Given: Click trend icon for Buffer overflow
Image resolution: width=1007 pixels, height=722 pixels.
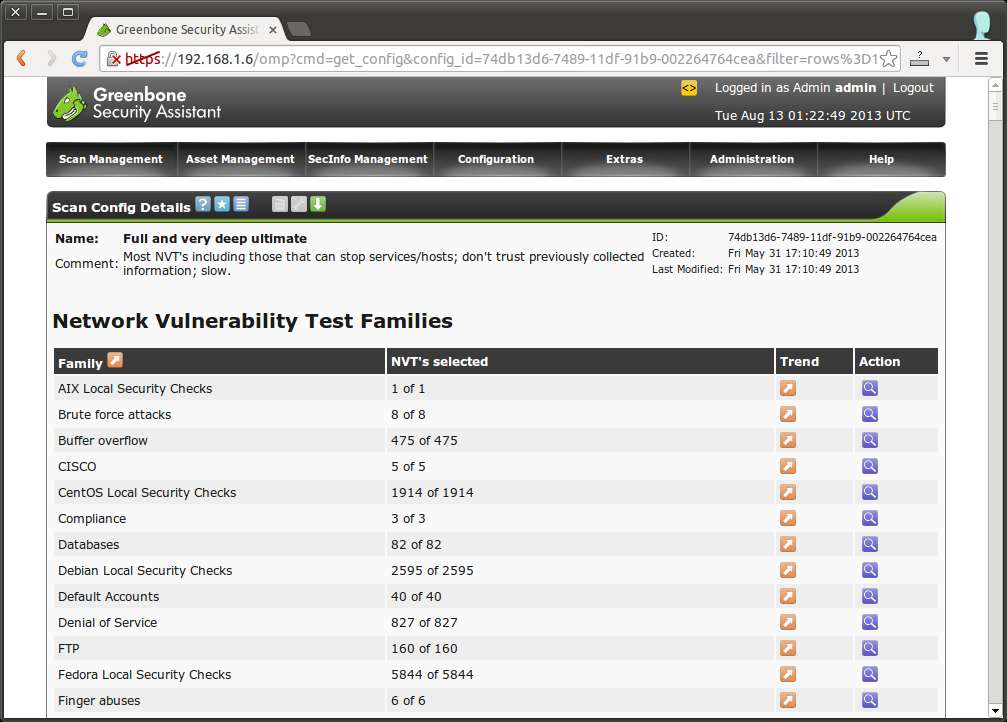Looking at the screenshot, I should click(788, 440).
